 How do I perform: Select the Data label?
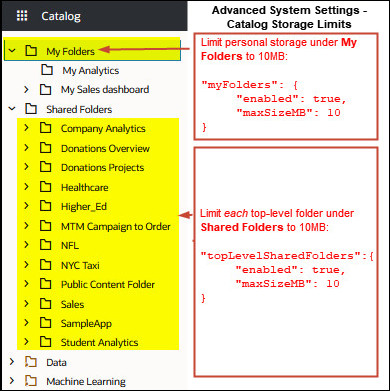click(x=56, y=362)
